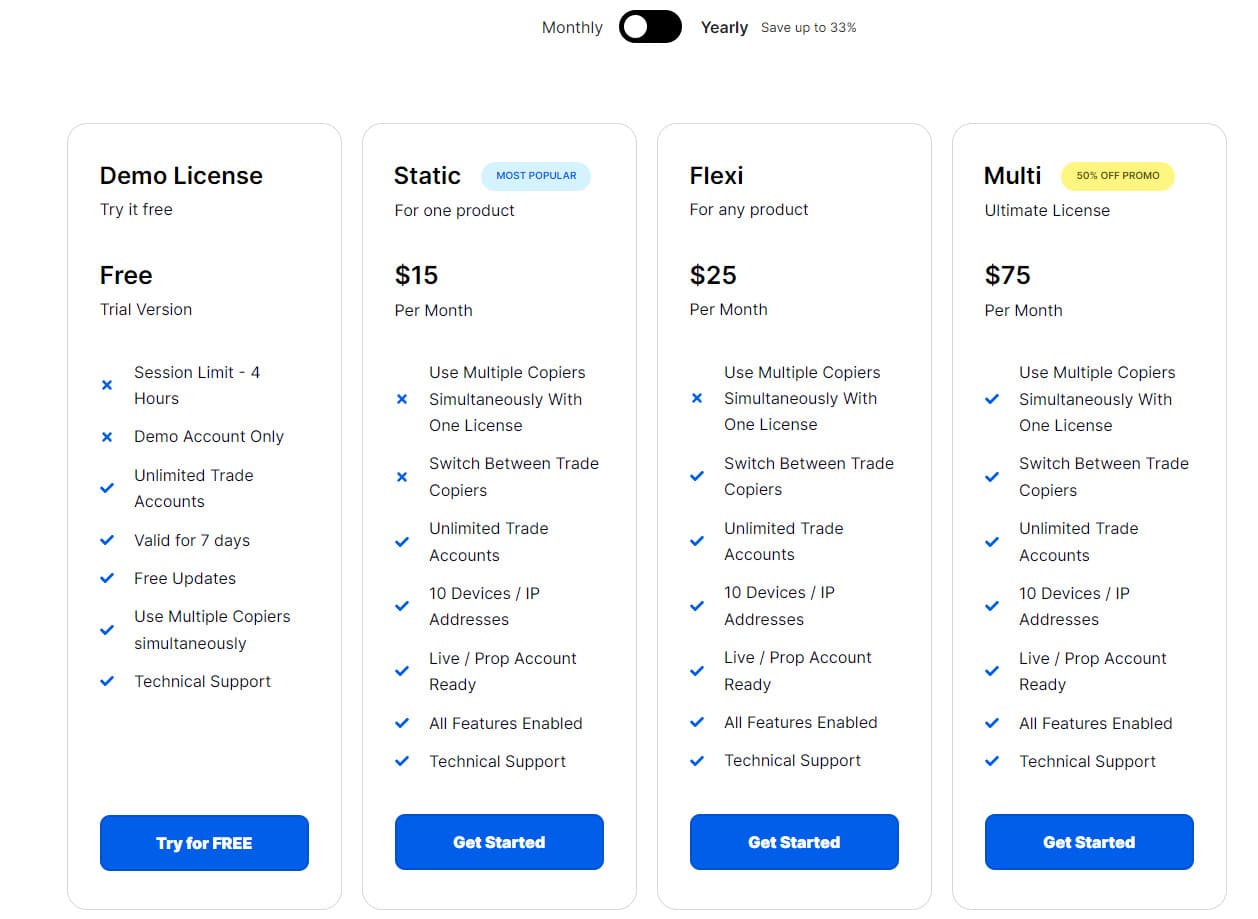The height and width of the screenshot is (919, 1258).
Task: Select the Yearly billing label
Action: (x=724, y=27)
